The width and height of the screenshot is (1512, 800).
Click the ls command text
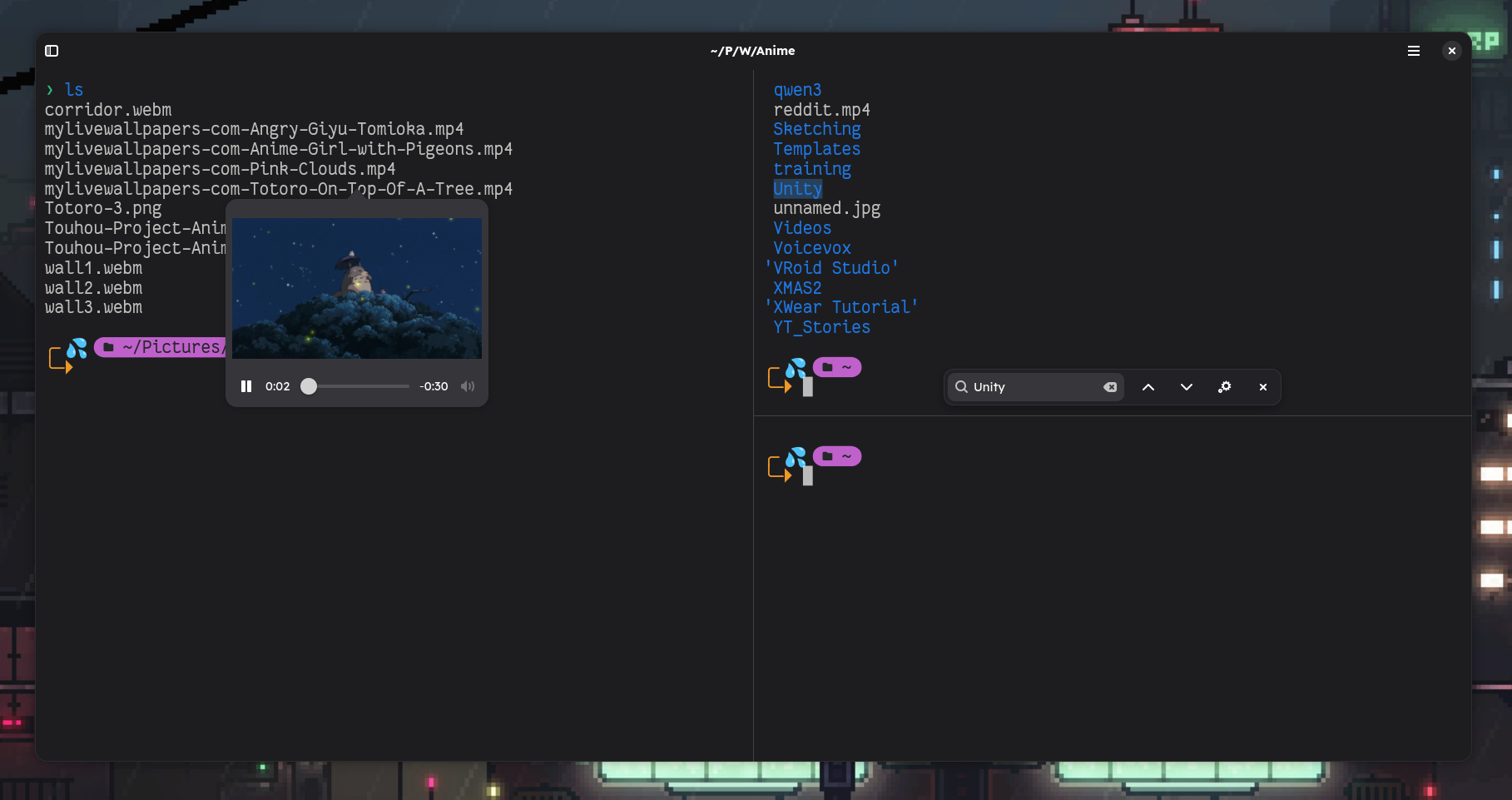tap(74, 90)
